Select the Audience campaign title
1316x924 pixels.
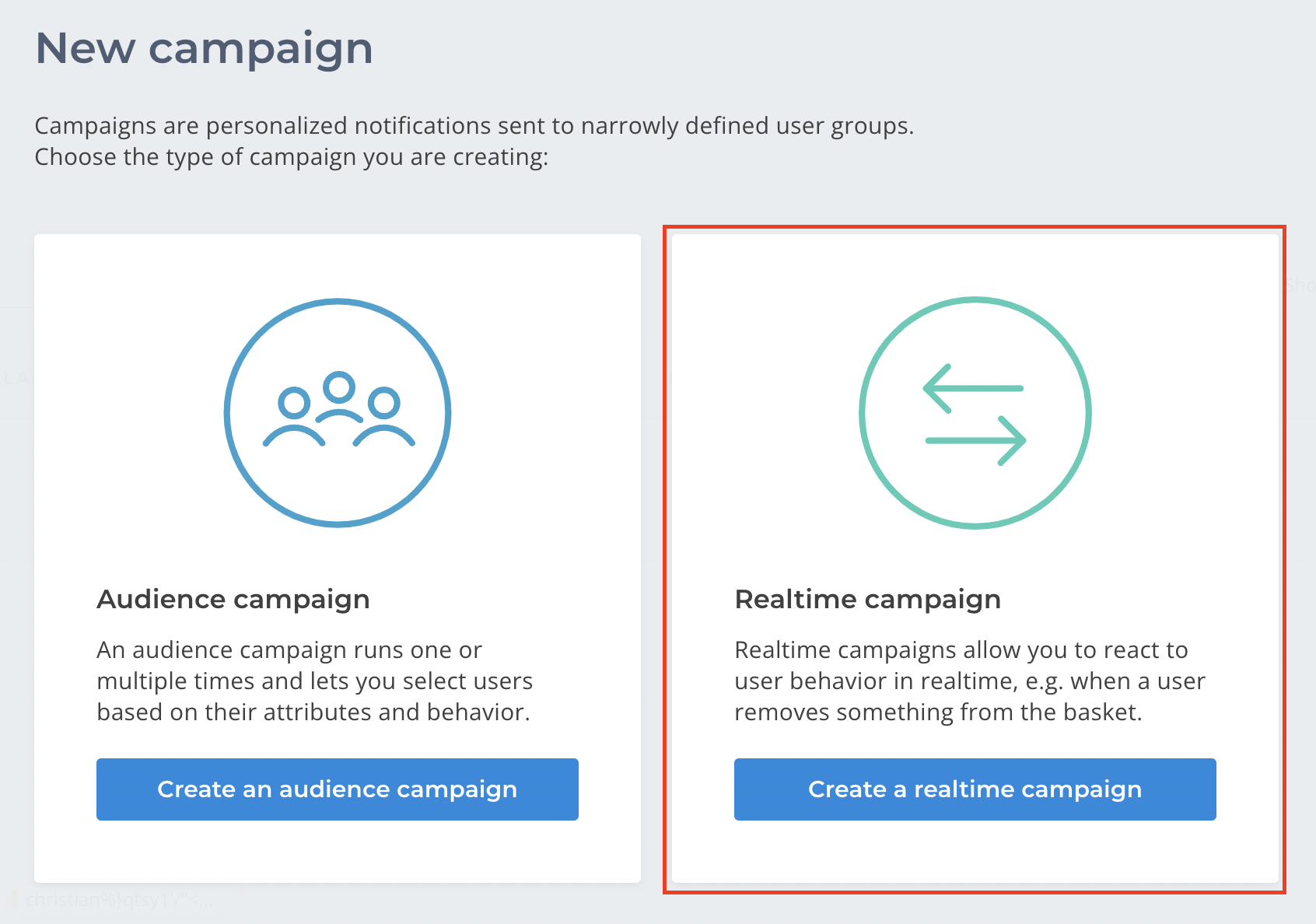coord(233,599)
